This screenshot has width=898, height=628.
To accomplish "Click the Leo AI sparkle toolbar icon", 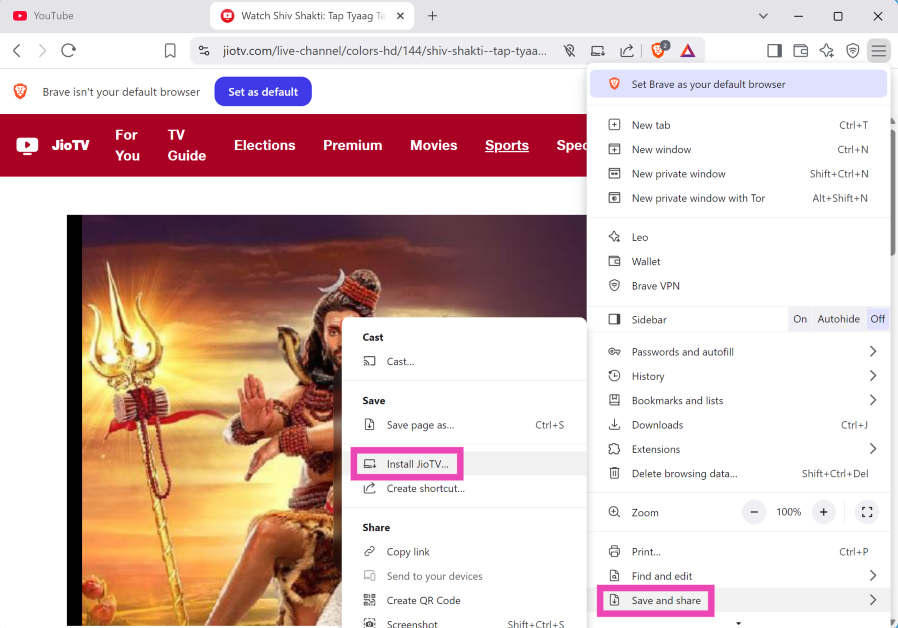I will pyautogui.click(x=826, y=50).
